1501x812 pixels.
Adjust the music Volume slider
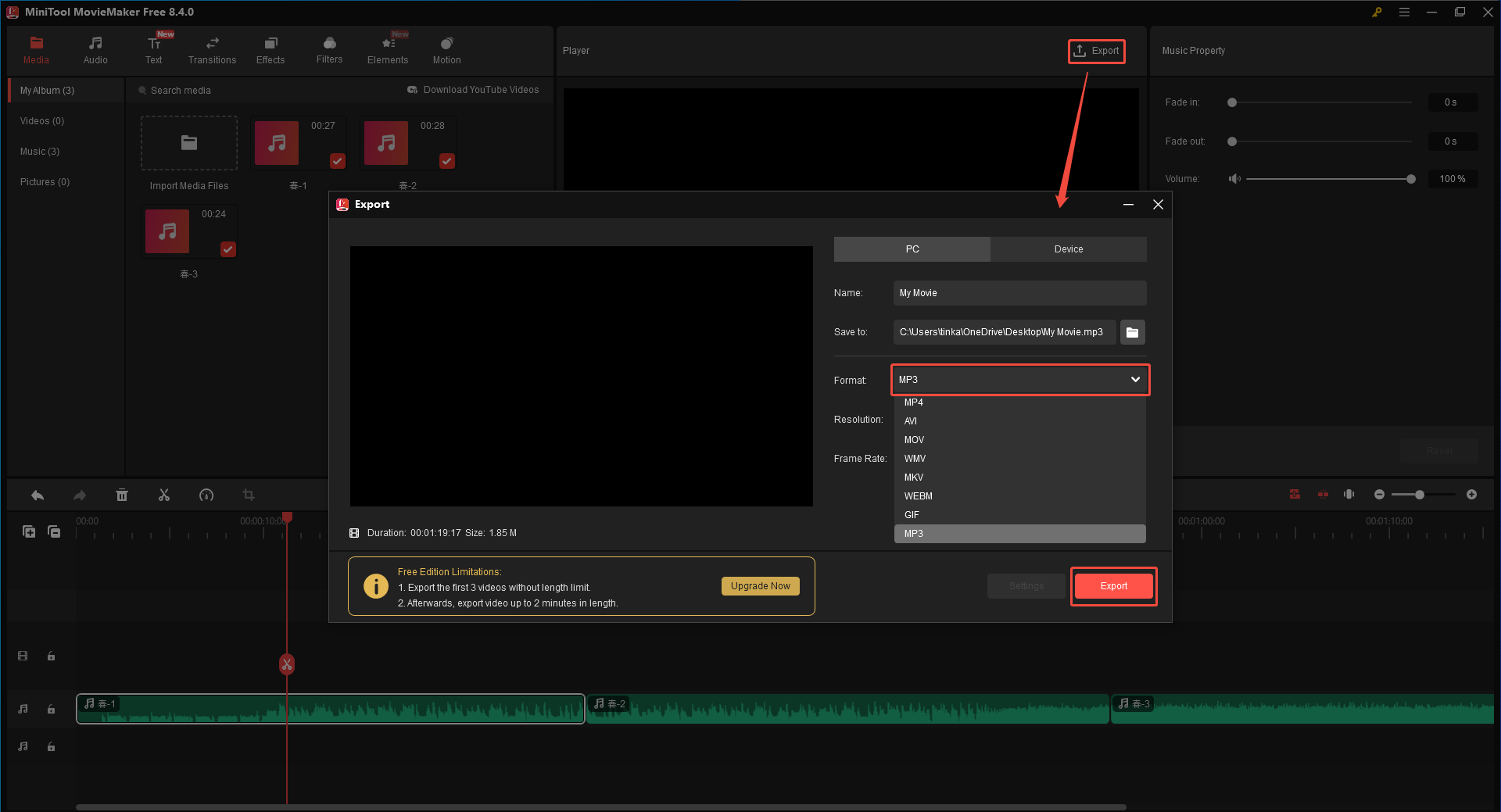point(1410,178)
